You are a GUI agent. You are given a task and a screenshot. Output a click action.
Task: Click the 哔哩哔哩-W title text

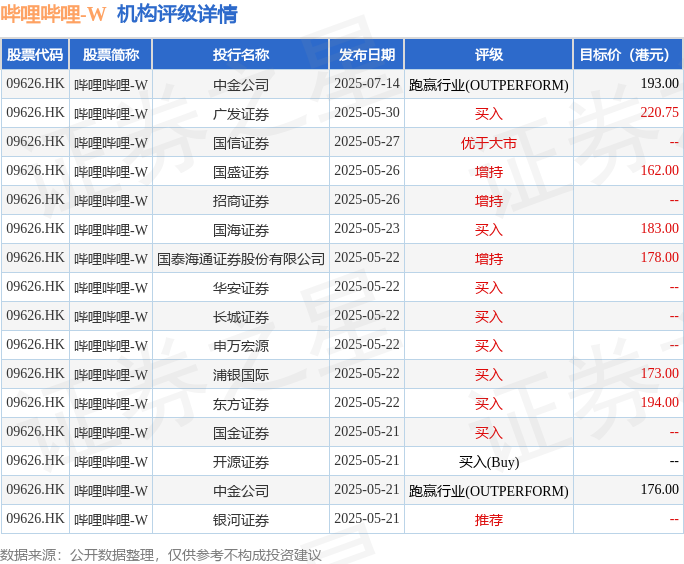53,14
